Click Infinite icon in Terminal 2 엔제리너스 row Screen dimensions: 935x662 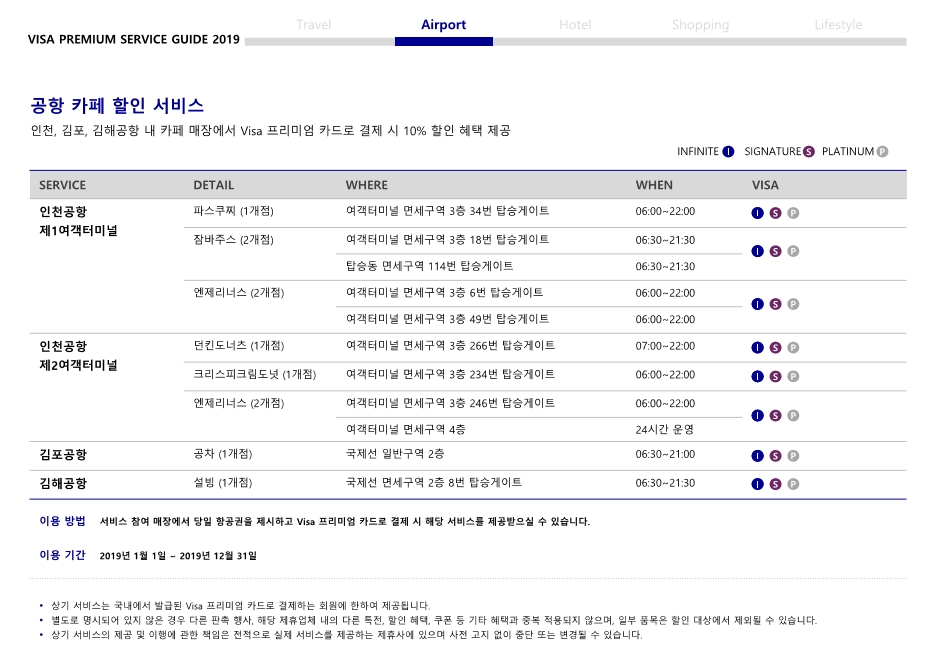tap(757, 416)
